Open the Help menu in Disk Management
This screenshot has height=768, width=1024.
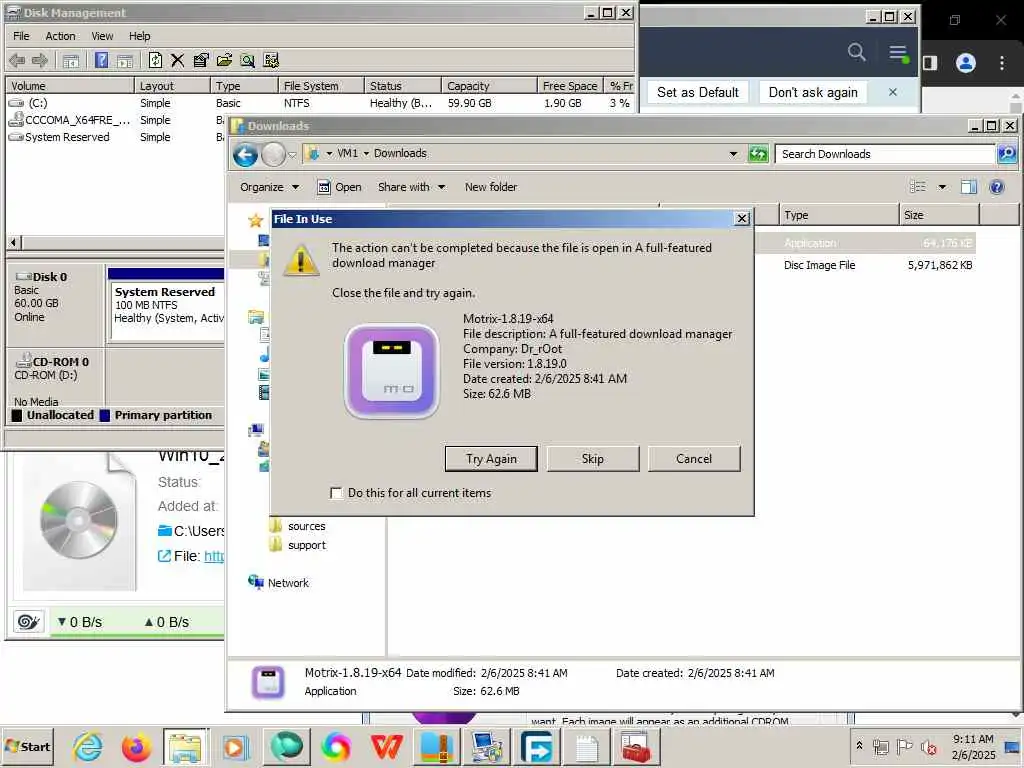[x=139, y=36]
